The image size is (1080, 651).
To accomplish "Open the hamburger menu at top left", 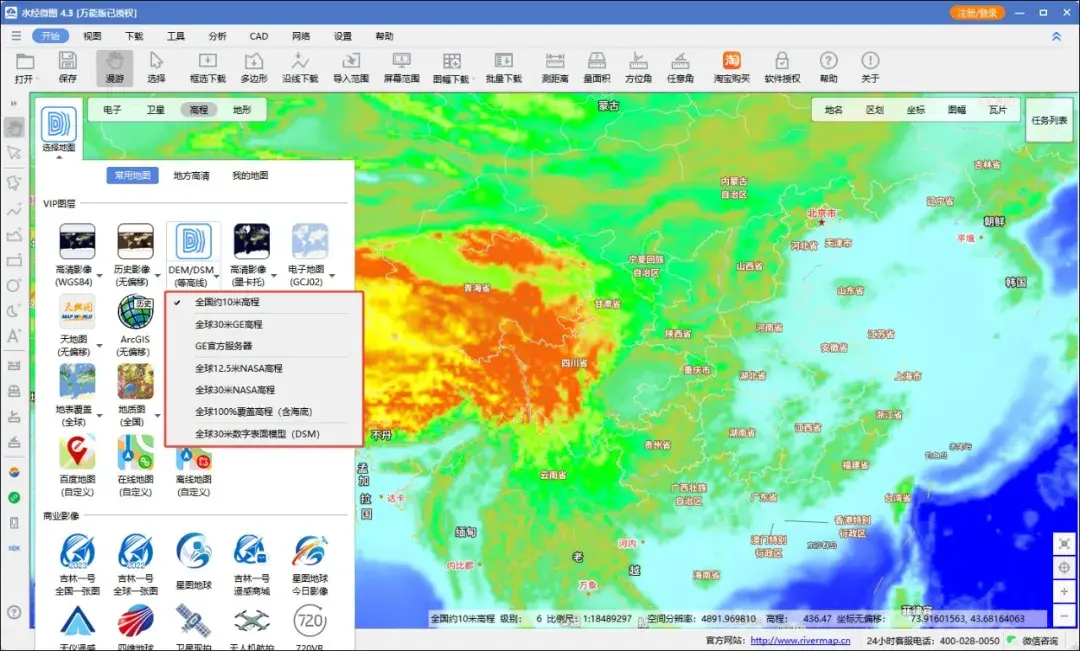I will click(16, 36).
